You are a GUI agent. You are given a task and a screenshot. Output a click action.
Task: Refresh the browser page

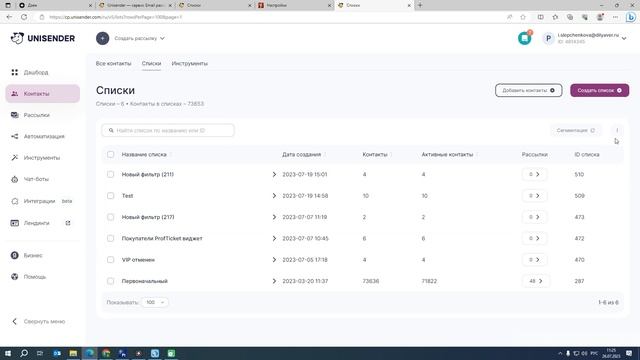tap(24, 17)
